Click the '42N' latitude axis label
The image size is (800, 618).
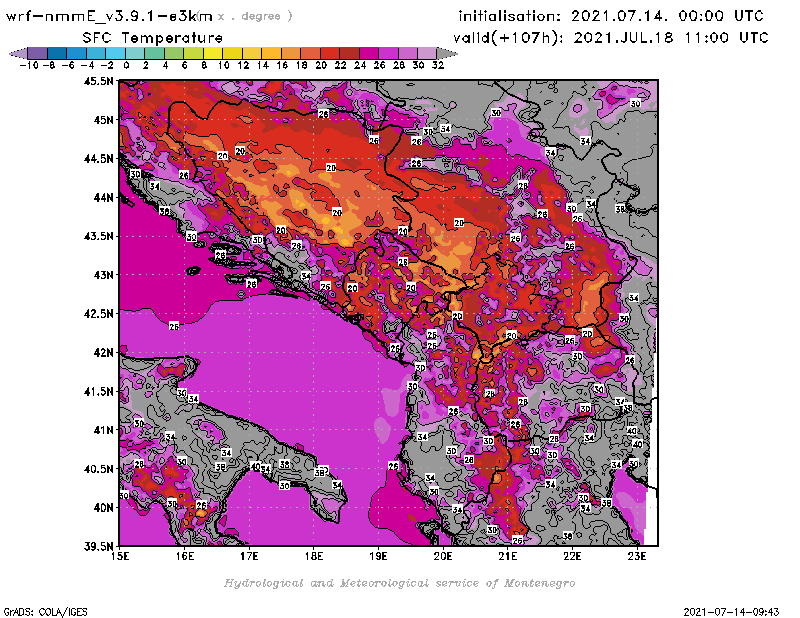pyautogui.click(x=104, y=352)
